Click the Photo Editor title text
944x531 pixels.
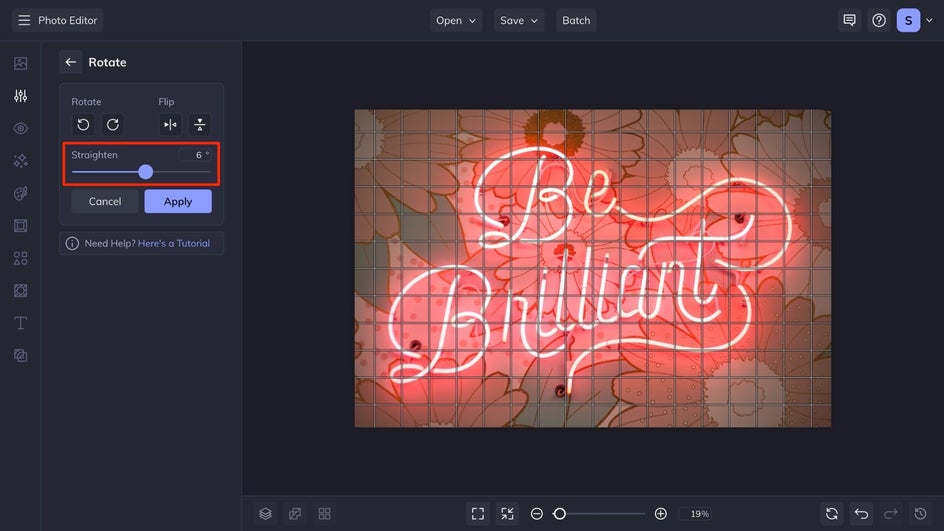[67, 20]
